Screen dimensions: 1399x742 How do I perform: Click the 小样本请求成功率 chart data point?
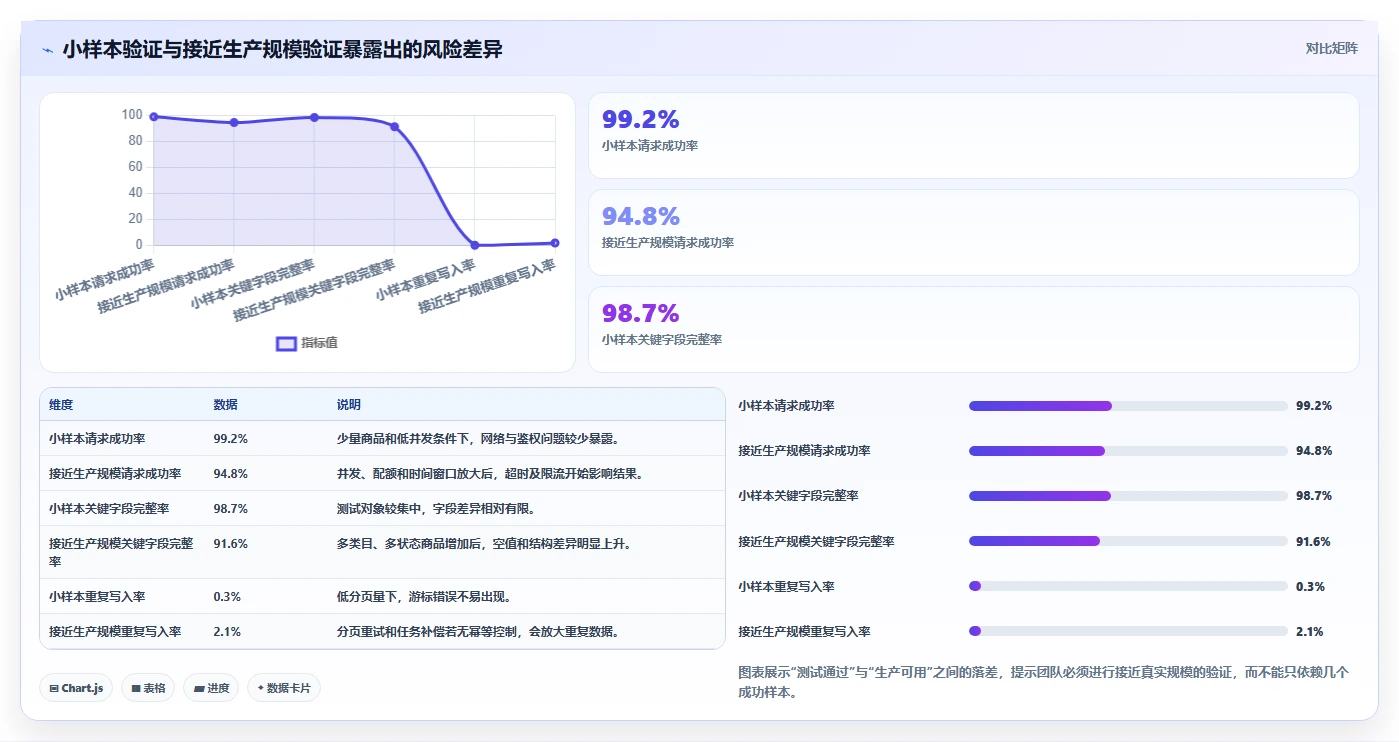pos(154,117)
